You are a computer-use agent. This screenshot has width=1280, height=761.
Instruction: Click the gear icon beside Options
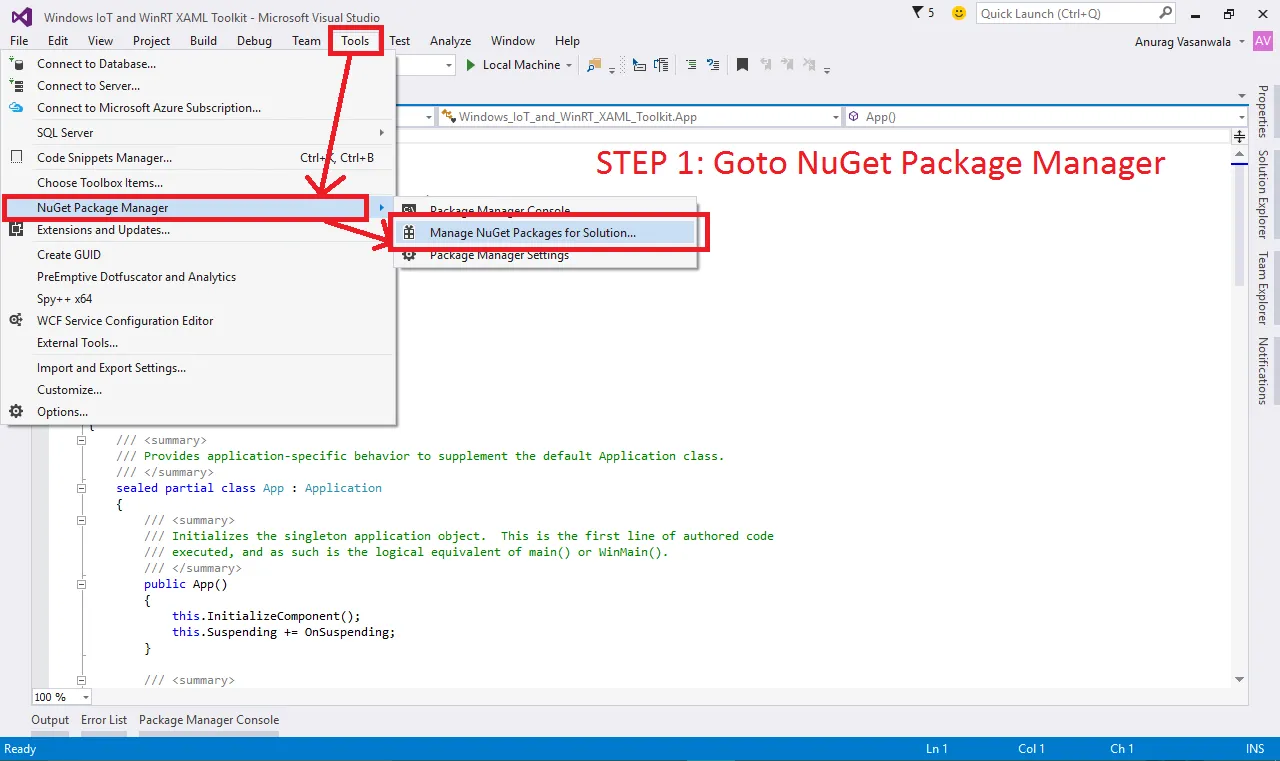tap(16, 412)
